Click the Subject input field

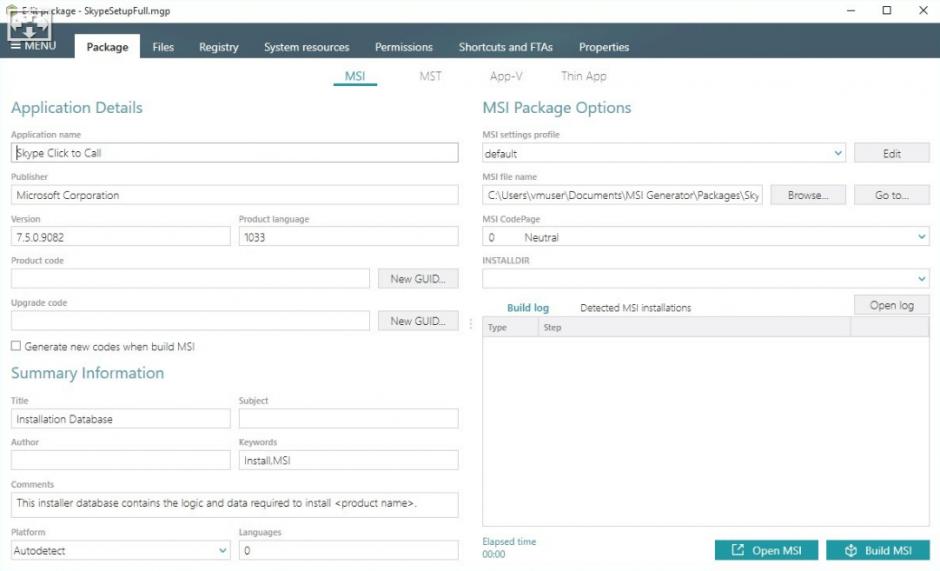tap(348, 419)
